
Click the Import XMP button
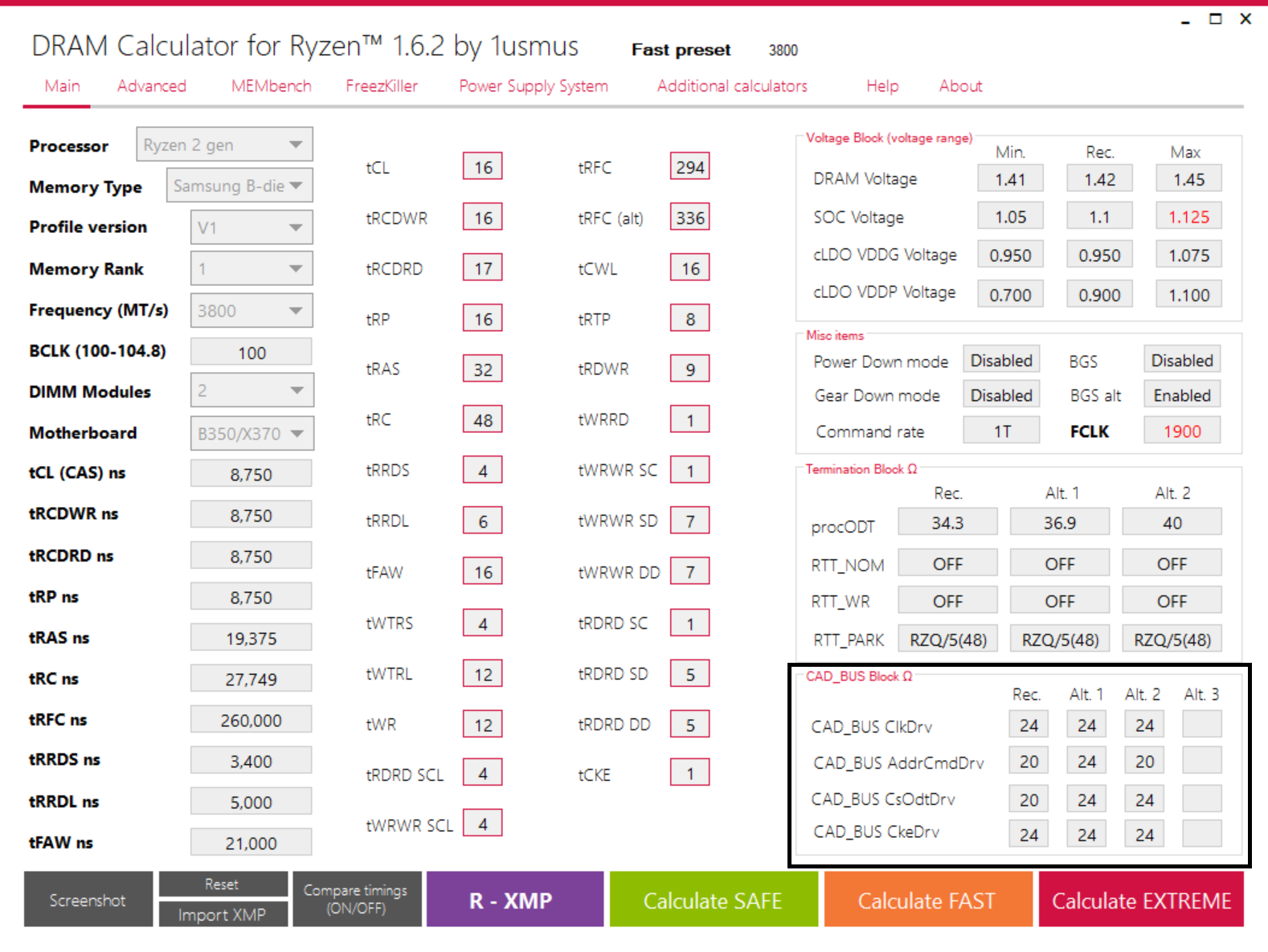tap(223, 914)
